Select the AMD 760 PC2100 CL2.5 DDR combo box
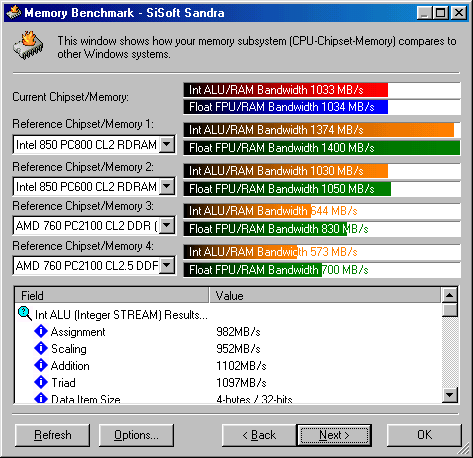This screenshot has height=458, width=473. pos(94,265)
